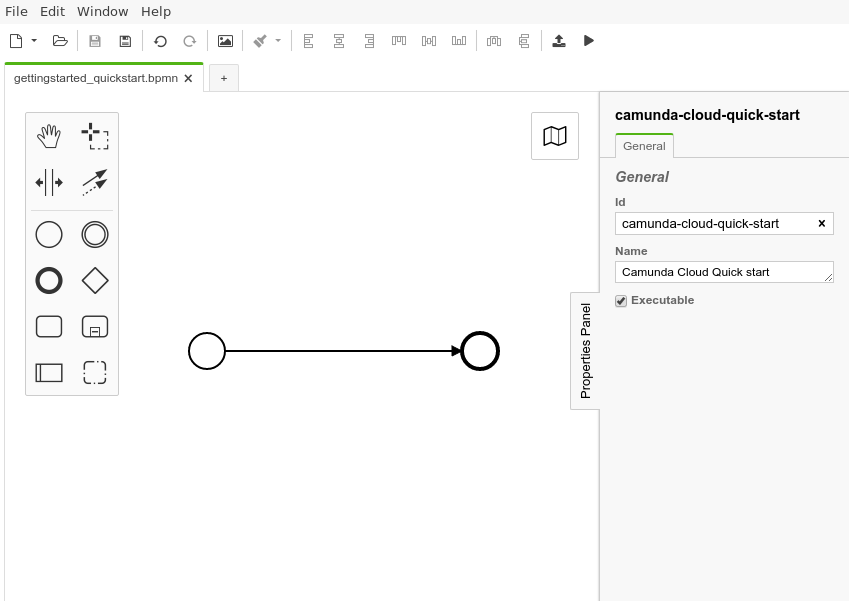The width and height of the screenshot is (849, 601).
Task: Open the new file dropdown arrow
Action: (34, 41)
